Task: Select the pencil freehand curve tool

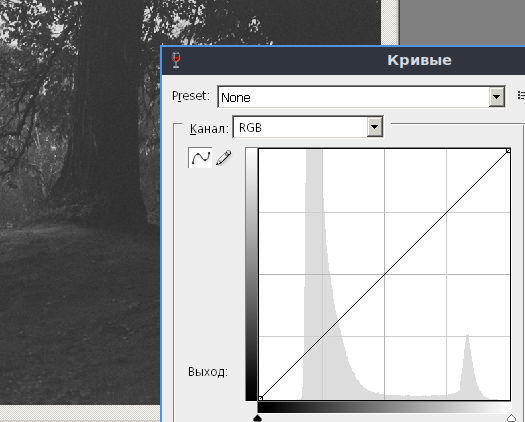Action: tap(224, 157)
